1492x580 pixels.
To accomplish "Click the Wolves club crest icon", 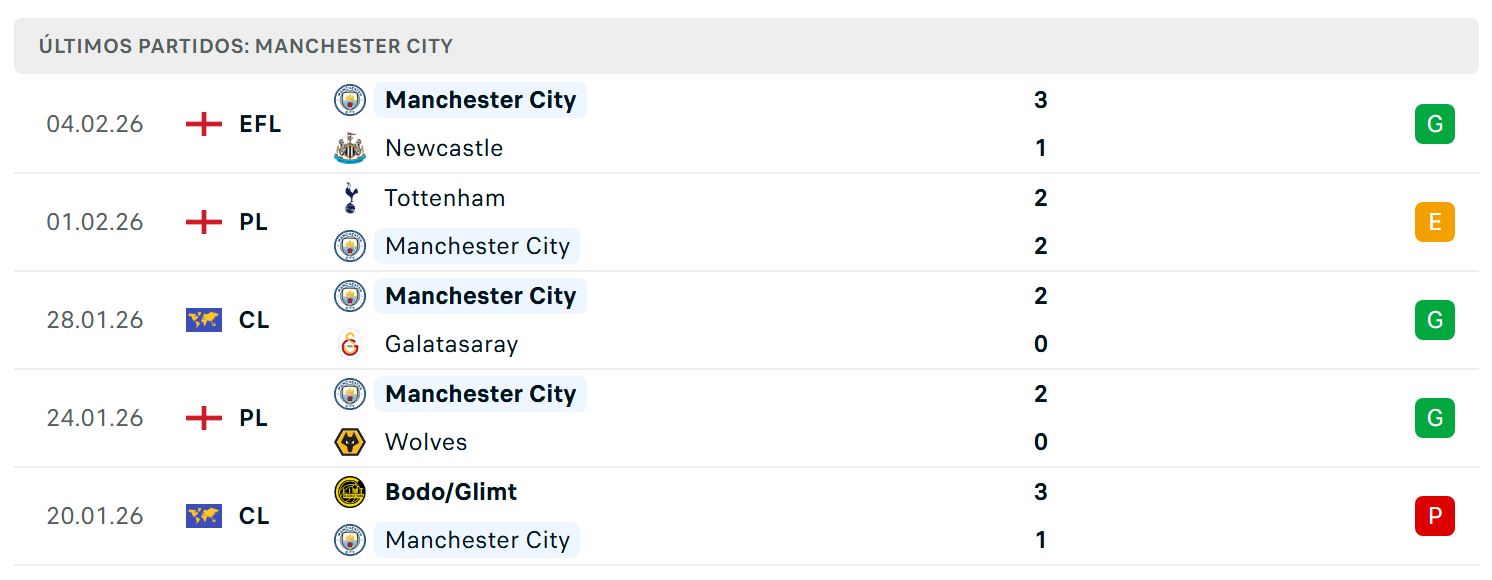I will [350, 442].
